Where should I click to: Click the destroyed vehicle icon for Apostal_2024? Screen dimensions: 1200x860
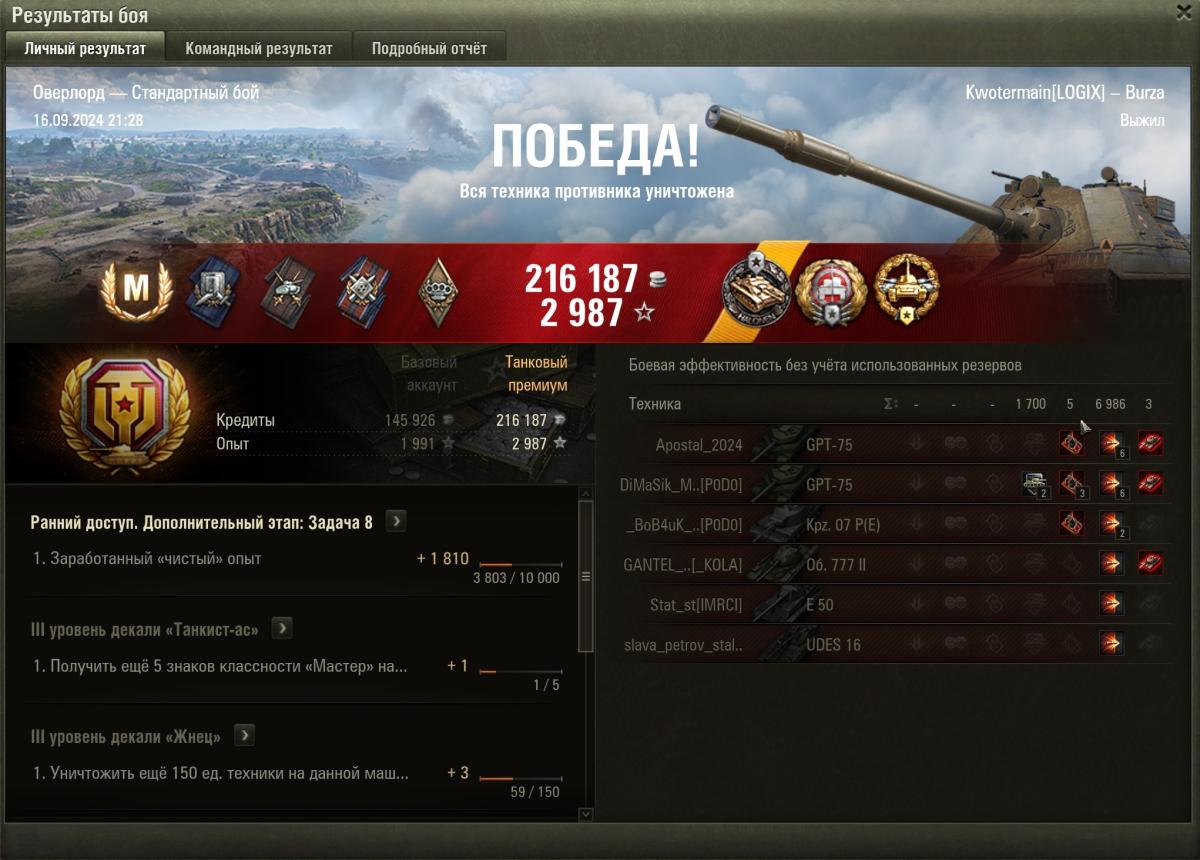[1149, 443]
